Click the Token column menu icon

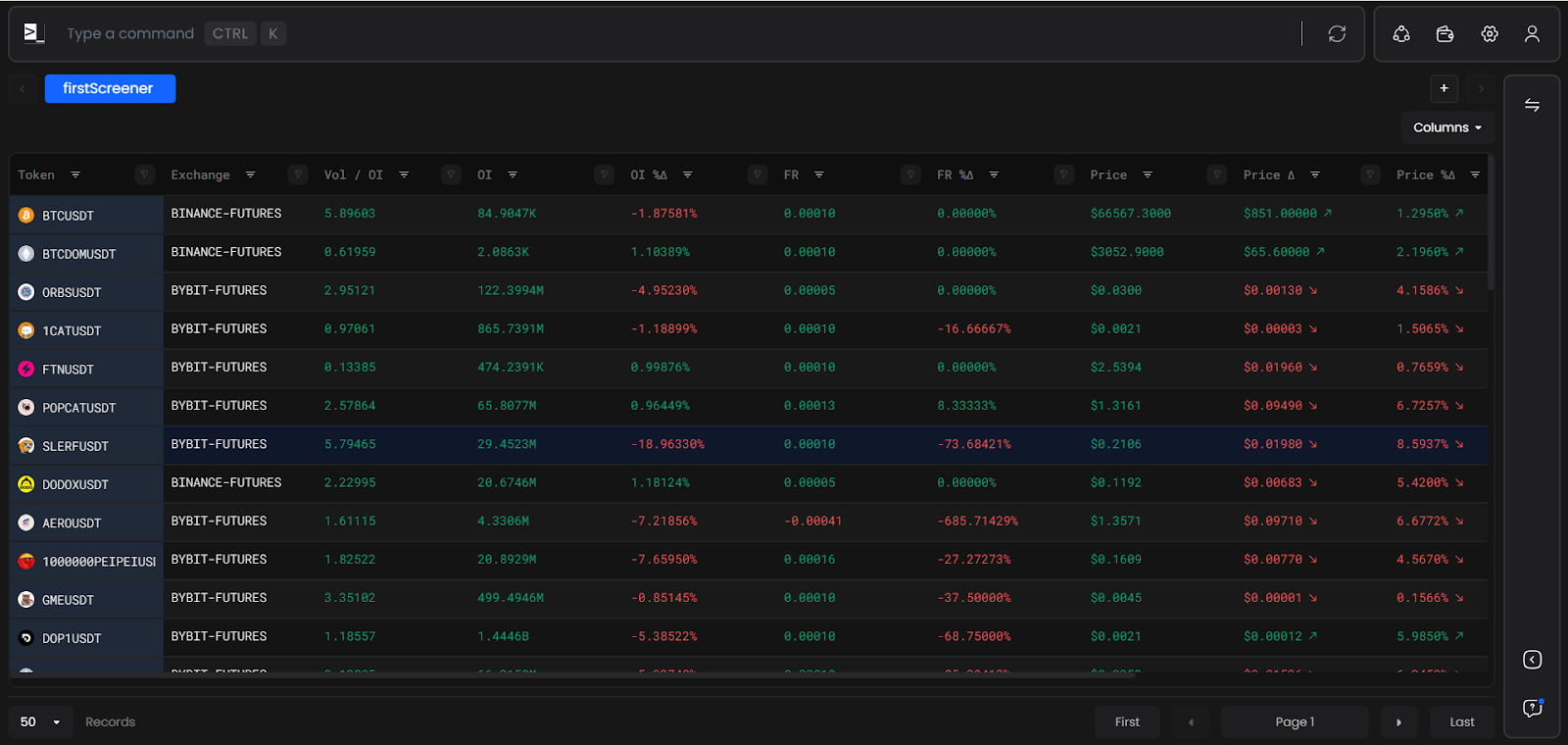click(x=75, y=174)
